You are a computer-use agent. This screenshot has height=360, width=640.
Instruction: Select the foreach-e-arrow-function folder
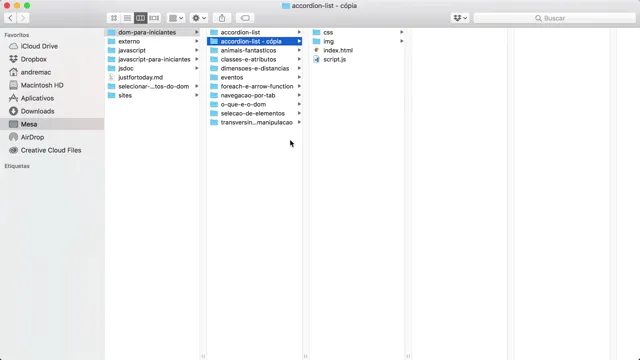click(x=255, y=86)
